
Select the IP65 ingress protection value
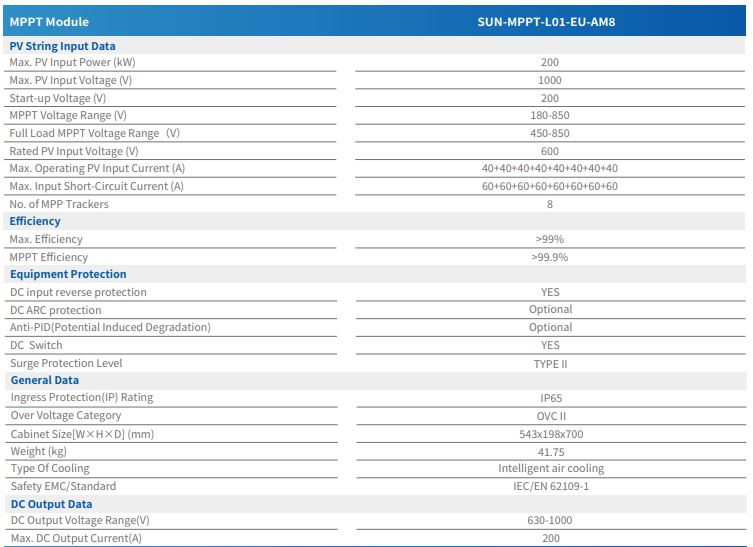(x=550, y=398)
